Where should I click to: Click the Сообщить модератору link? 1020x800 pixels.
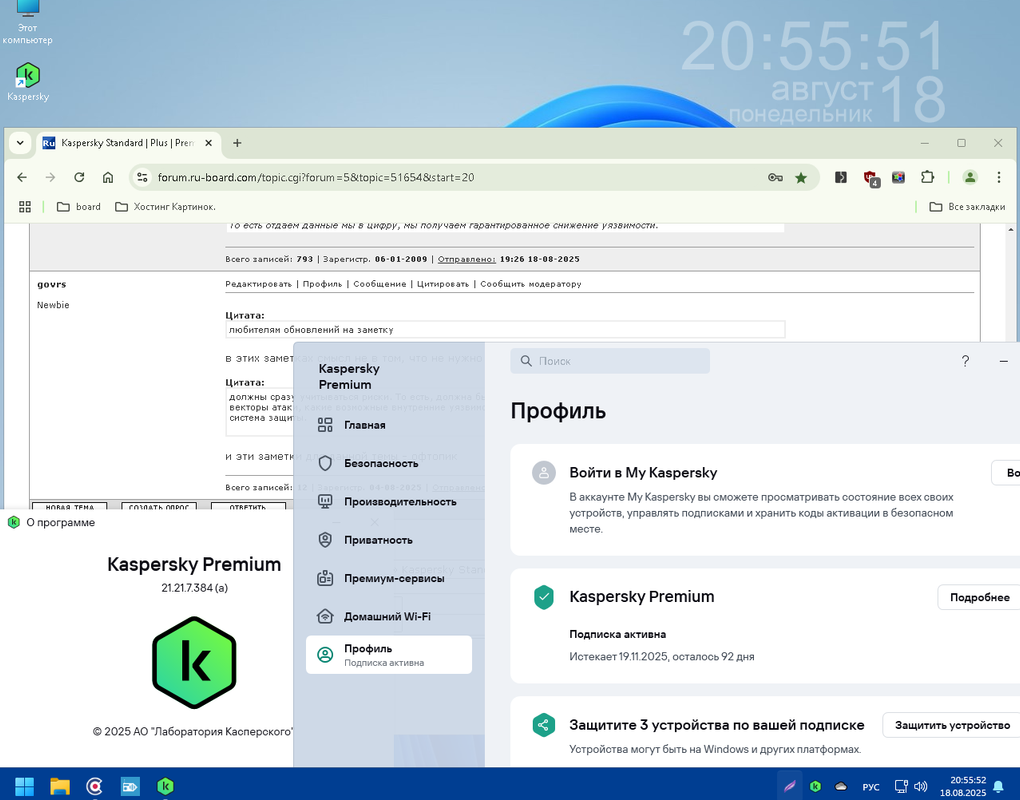tap(531, 284)
